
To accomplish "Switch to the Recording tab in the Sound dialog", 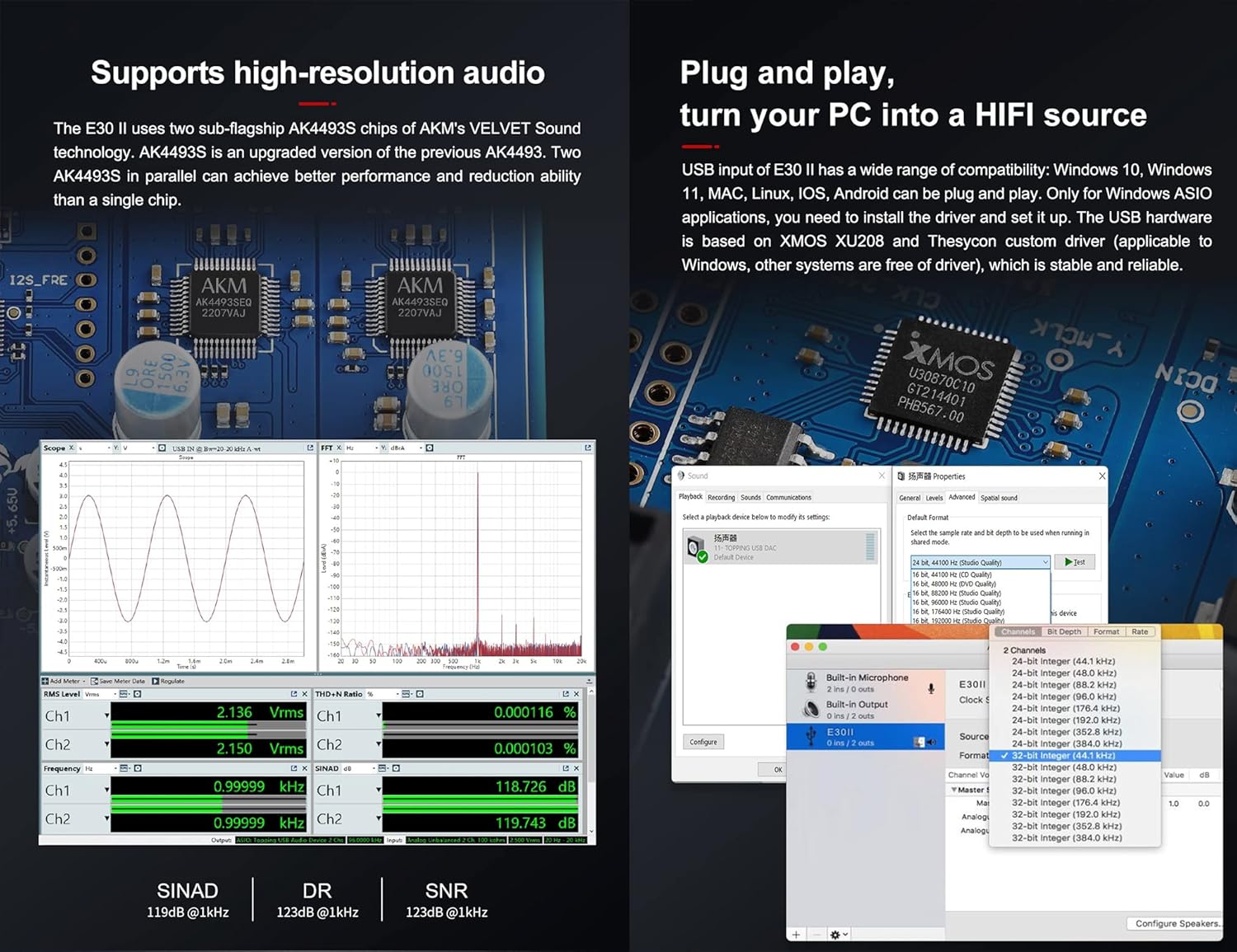I will [x=722, y=497].
